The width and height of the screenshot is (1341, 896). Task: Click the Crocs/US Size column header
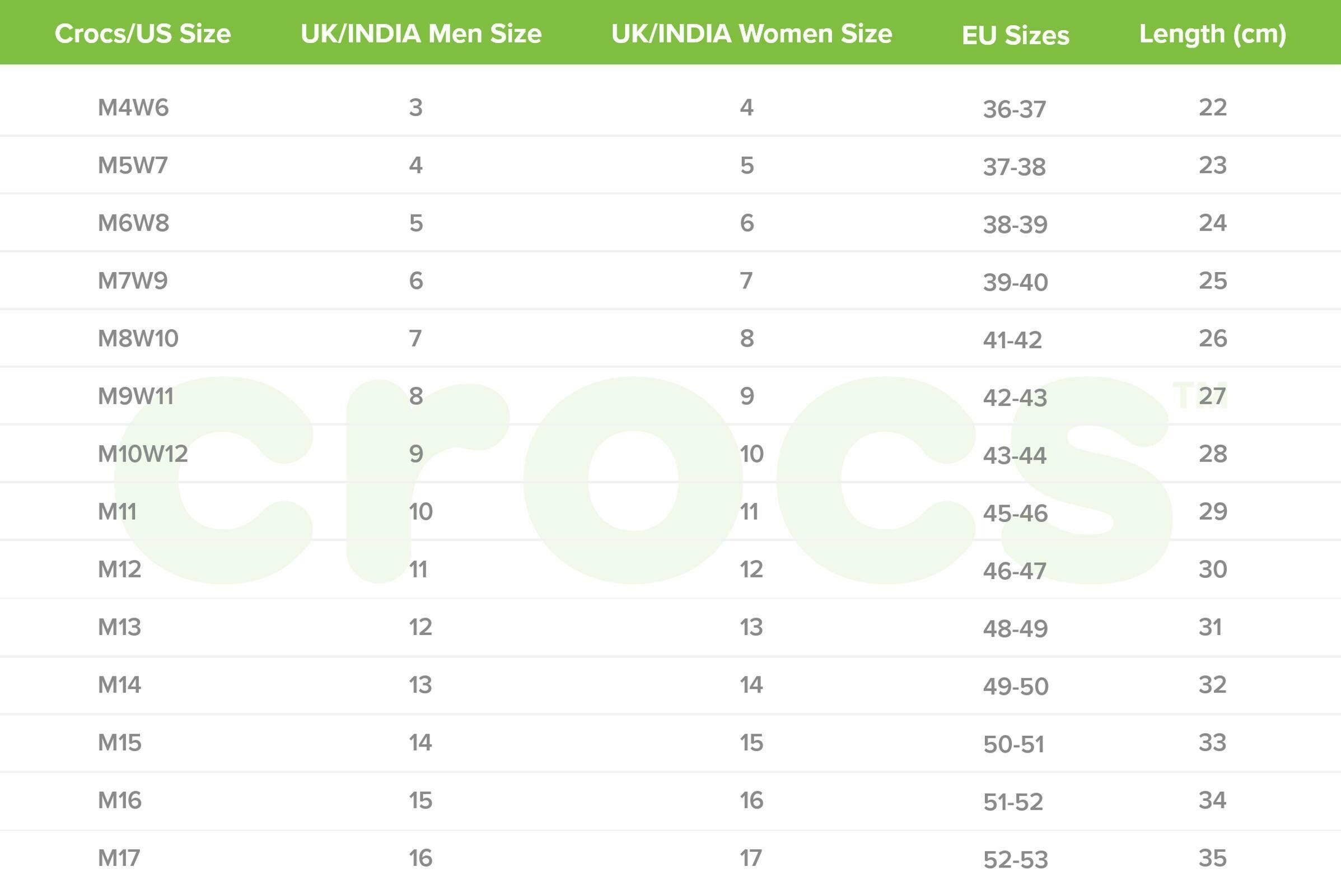[x=143, y=34]
